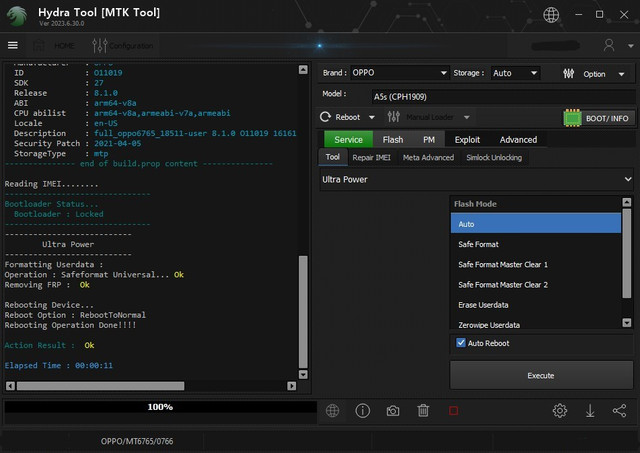
Task: Click the Hydra Tool dragon logo
Action: coord(17,16)
